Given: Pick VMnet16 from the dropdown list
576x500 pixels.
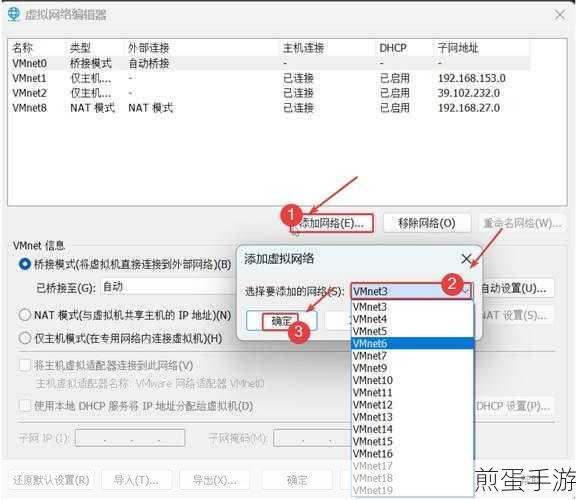Looking at the screenshot, I should click(x=412, y=454).
